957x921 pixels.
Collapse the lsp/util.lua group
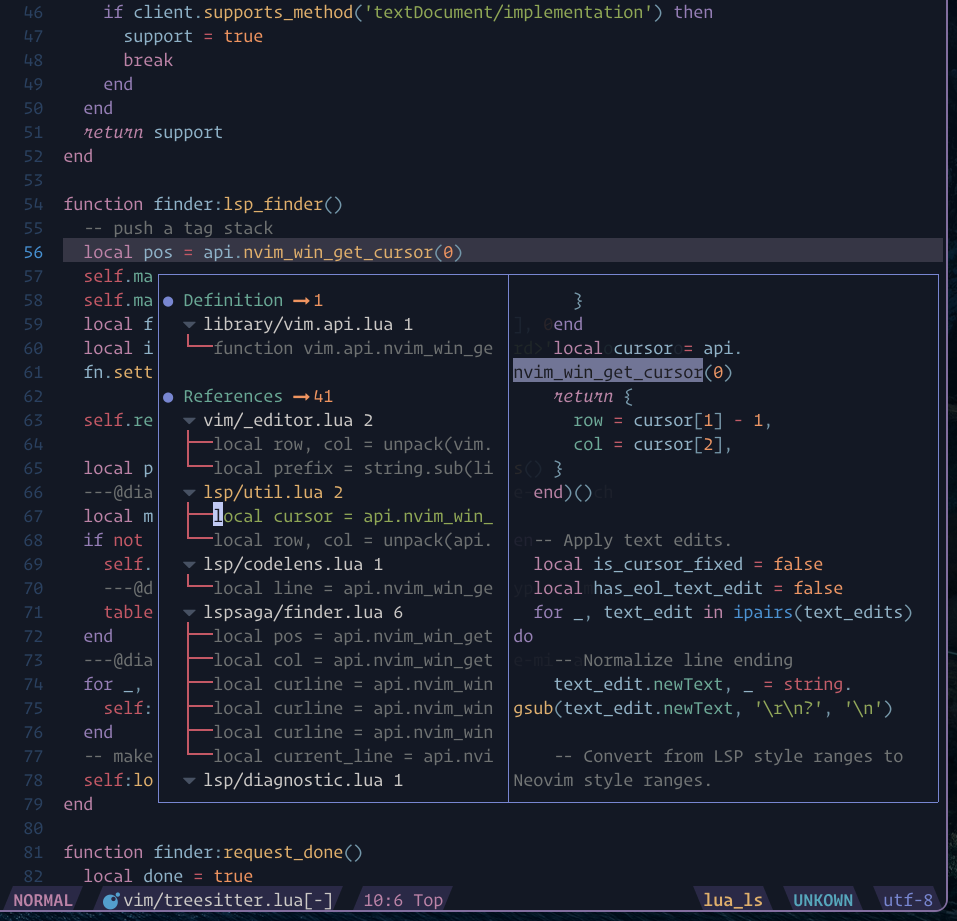pyautogui.click(x=190, y=493)
